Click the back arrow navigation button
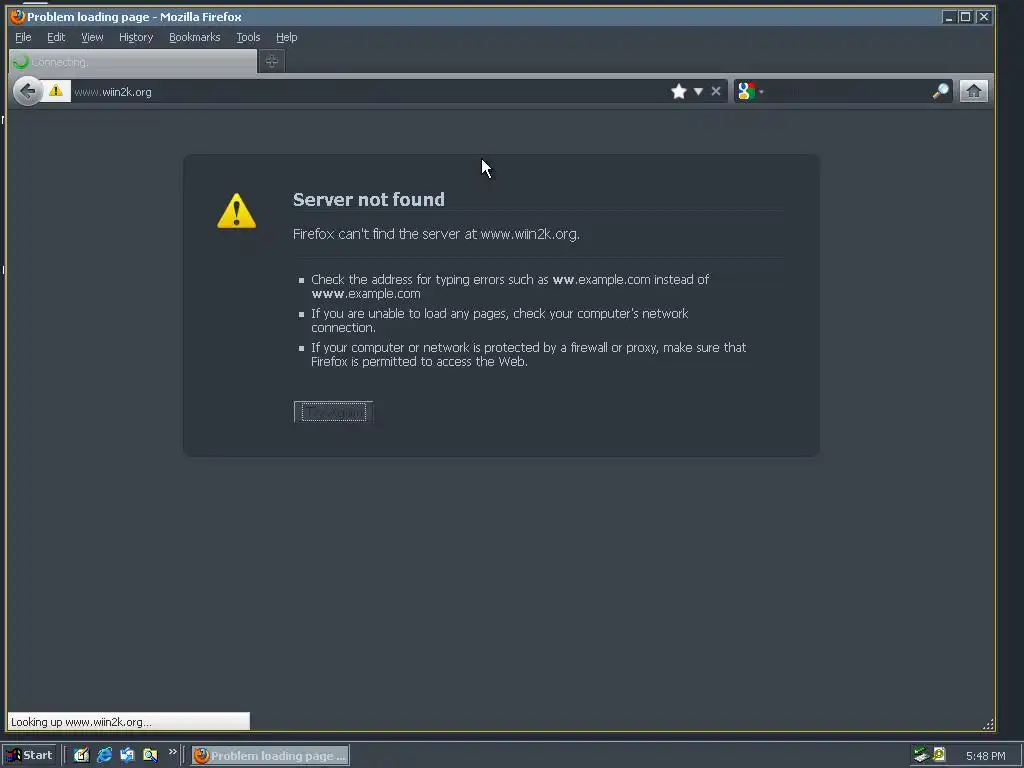Viewport: 1024px width, 768px height. point(27,91)
